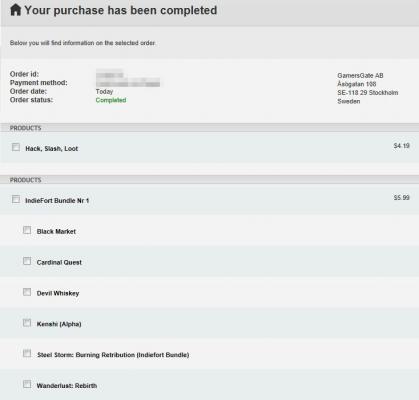Open the Hack, Slash, Loot product title
The height and width of the screenshot is (400, 419).
click(52, 149)
